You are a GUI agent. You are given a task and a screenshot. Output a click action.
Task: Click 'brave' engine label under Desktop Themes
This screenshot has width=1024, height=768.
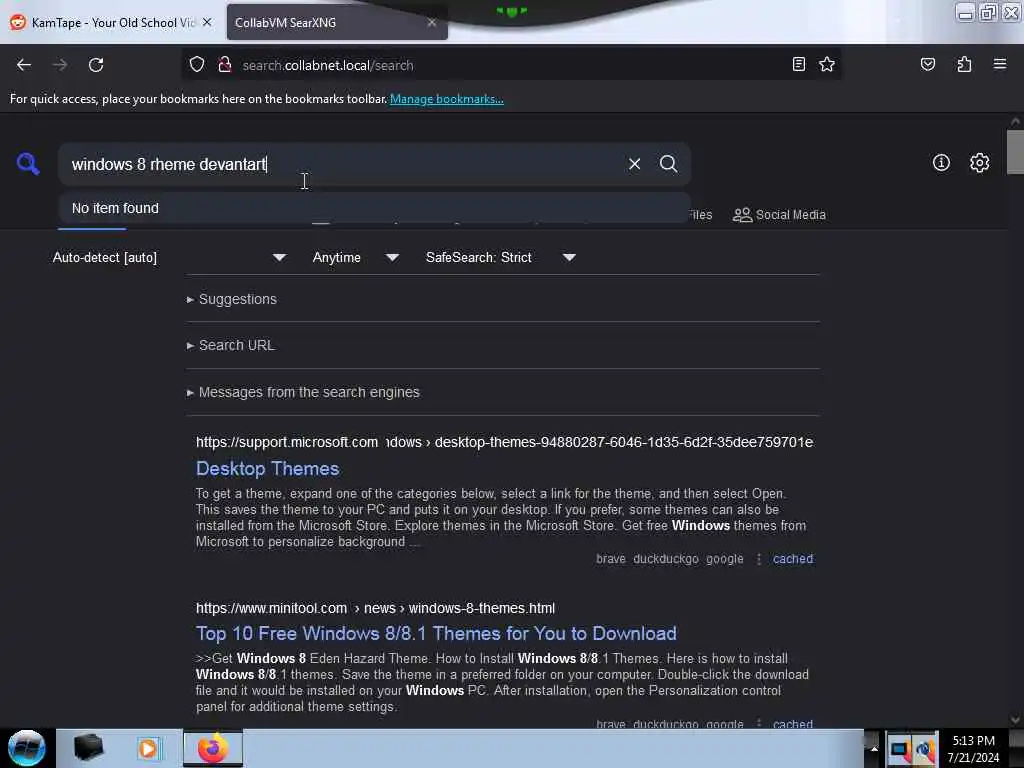point(611,559)
